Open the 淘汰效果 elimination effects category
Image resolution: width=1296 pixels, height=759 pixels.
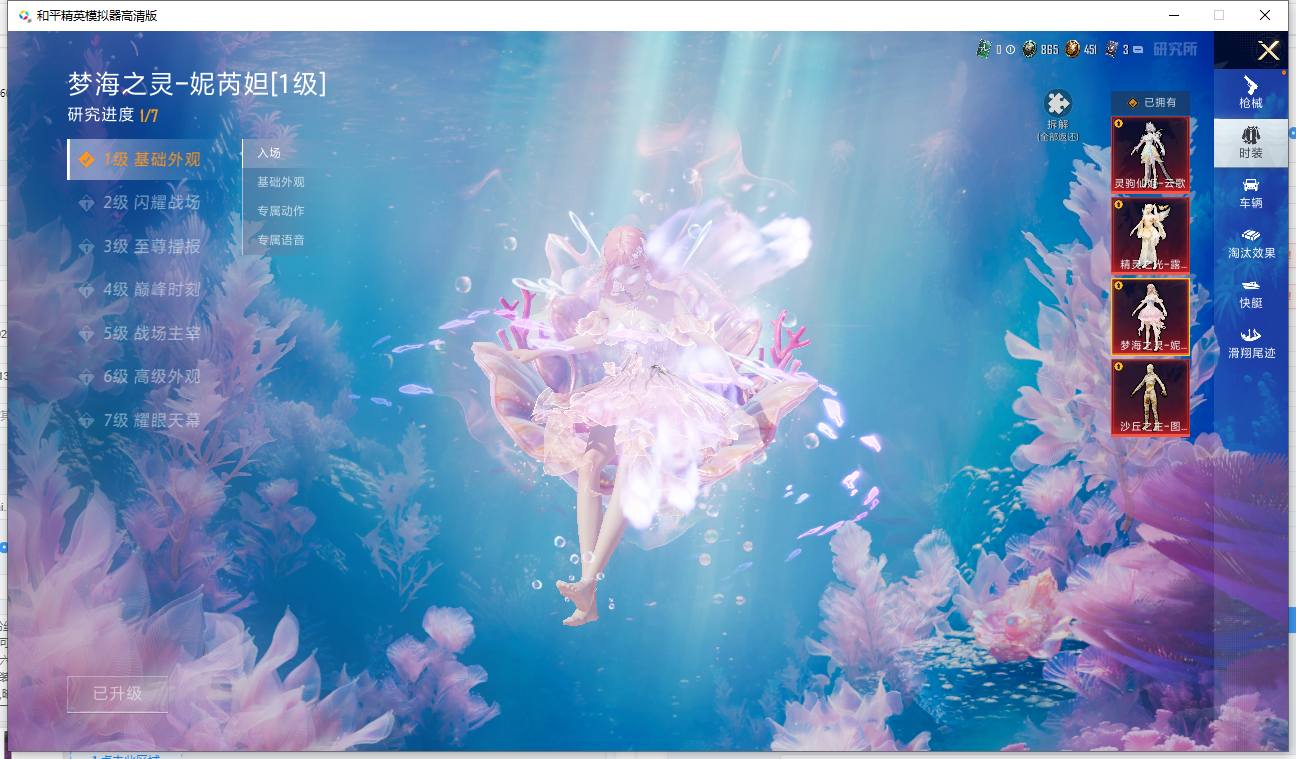pos(1250,243)
